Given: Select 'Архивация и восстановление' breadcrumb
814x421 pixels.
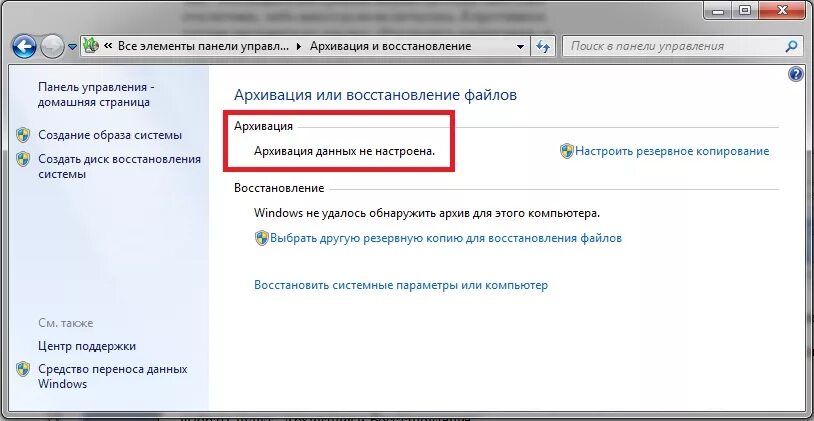Looking at the screenshot, I should pos(390,46).
